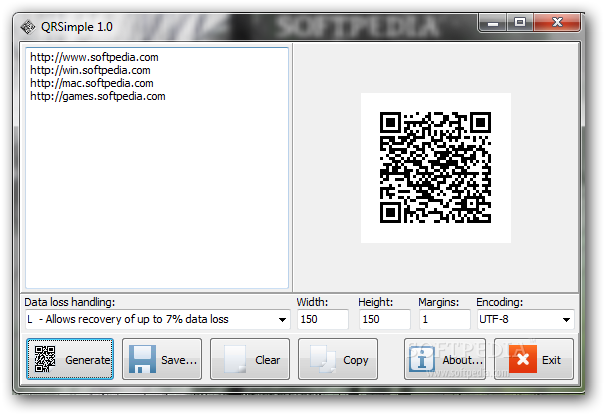The height and width of the screenshot is (415, 605).
Task: Click the Width field showing 150
Action: pos(323,319)
